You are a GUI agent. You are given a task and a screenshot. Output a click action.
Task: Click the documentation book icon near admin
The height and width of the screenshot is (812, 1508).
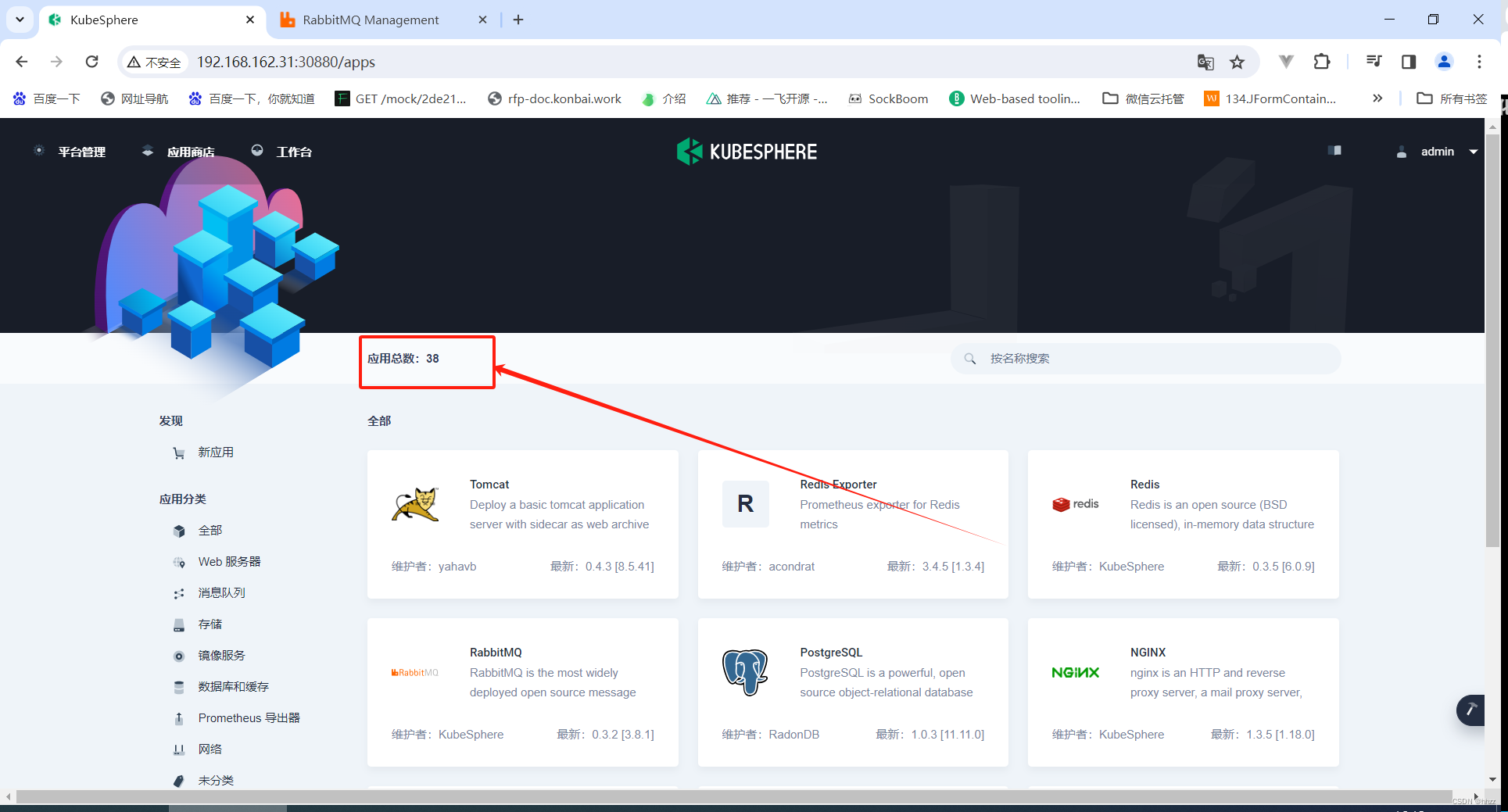(x=1334, y=149)
